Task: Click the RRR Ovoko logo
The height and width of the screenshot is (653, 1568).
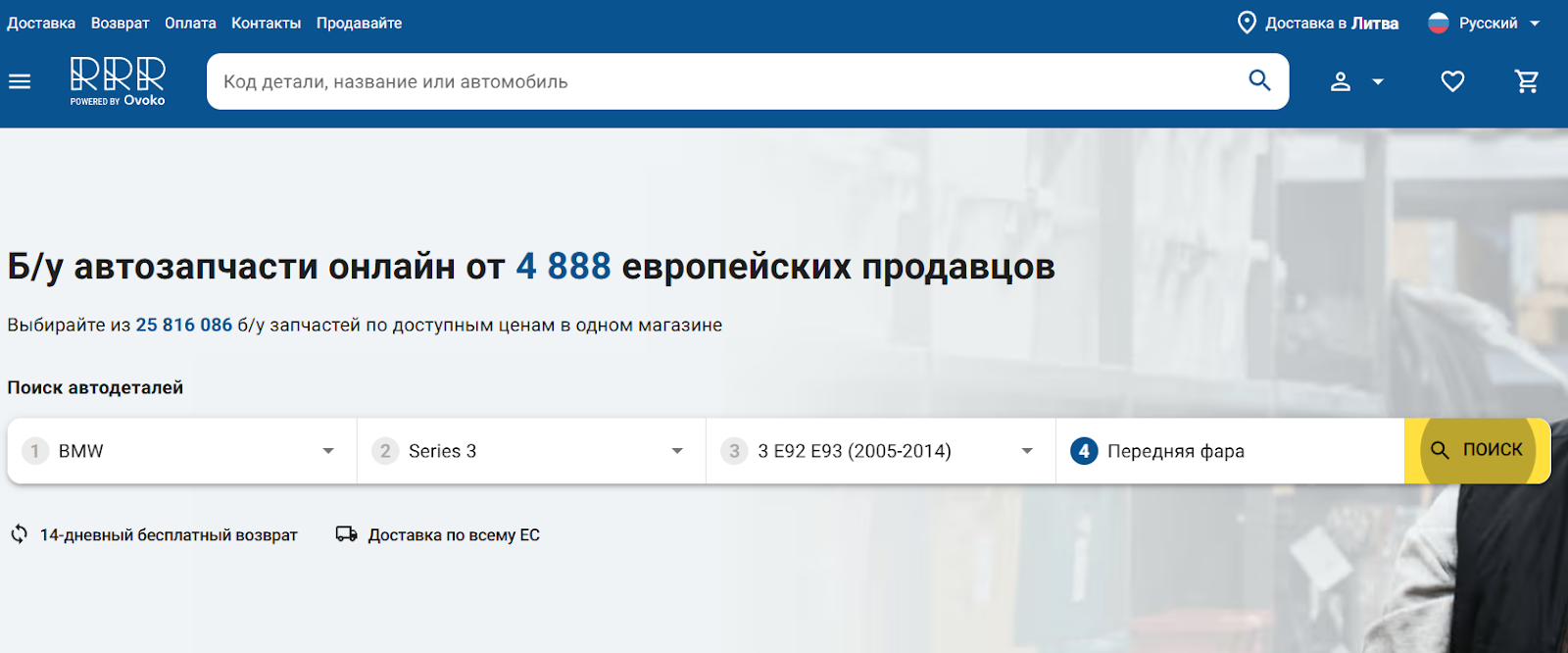Action: [x=118, y=81]
